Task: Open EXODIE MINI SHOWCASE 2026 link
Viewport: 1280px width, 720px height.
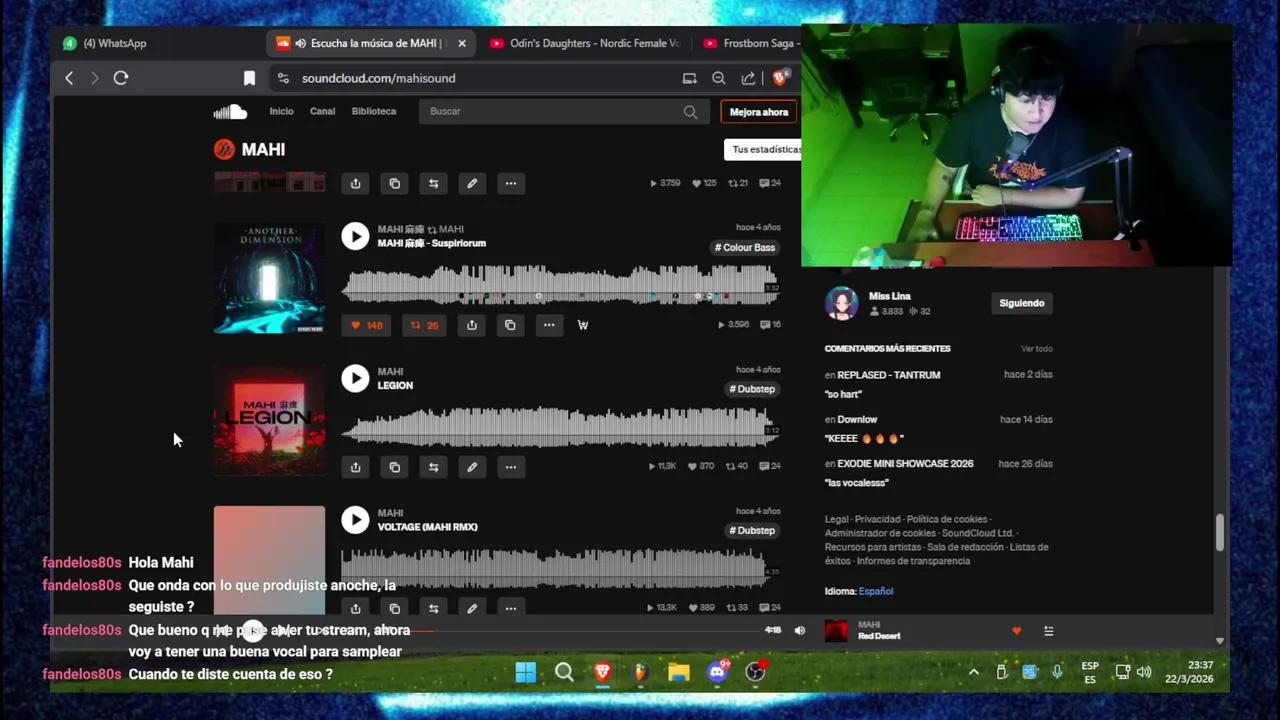Action: tap(905, 464)
